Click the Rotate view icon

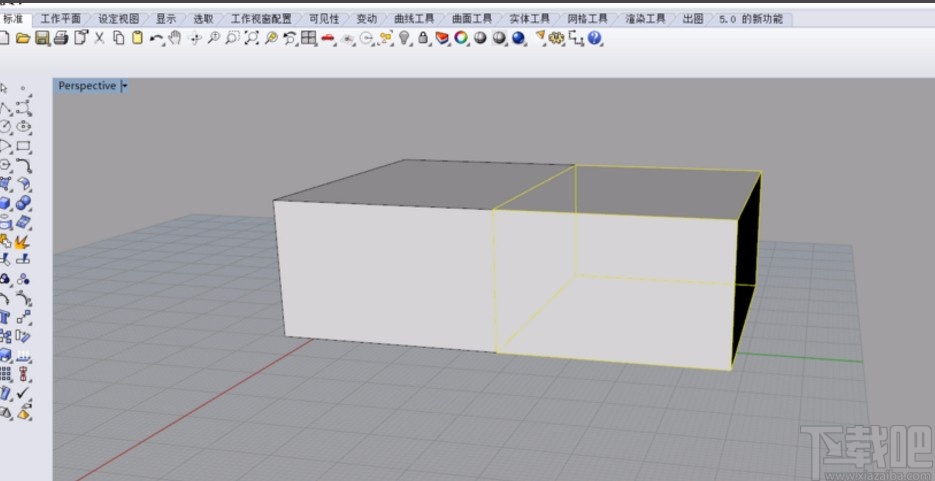tap(194, 39)
